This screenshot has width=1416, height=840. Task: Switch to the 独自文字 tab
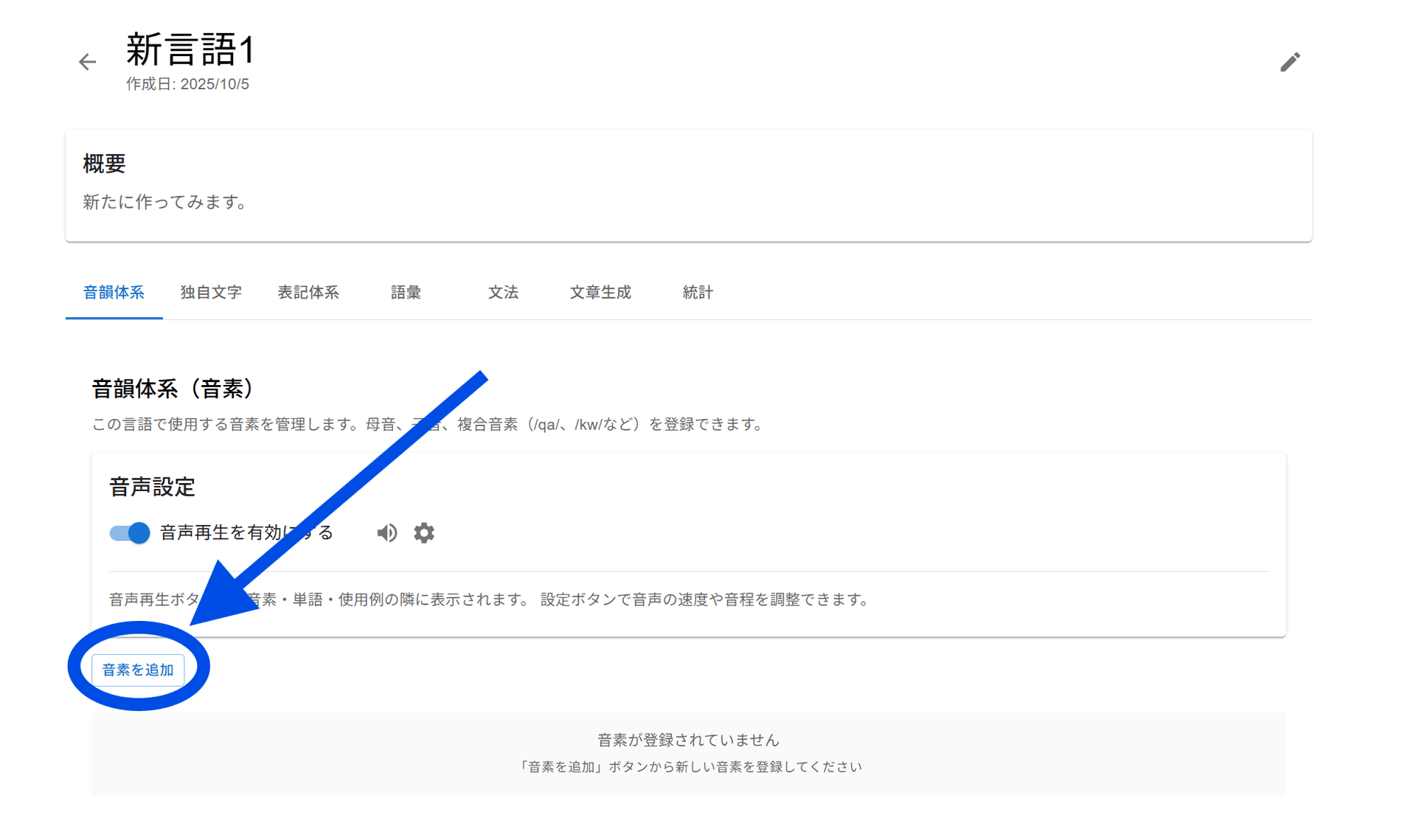point(211,293)
